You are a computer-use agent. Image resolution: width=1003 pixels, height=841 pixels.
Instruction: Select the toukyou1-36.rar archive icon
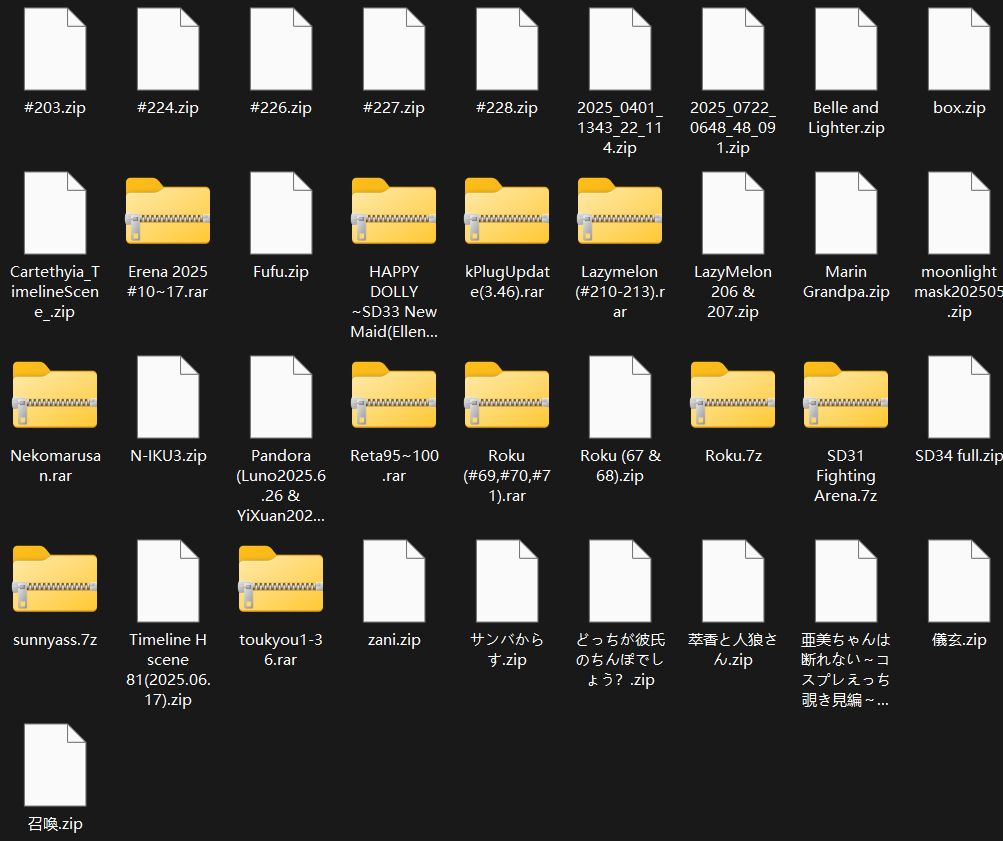[x=281, y=582]
